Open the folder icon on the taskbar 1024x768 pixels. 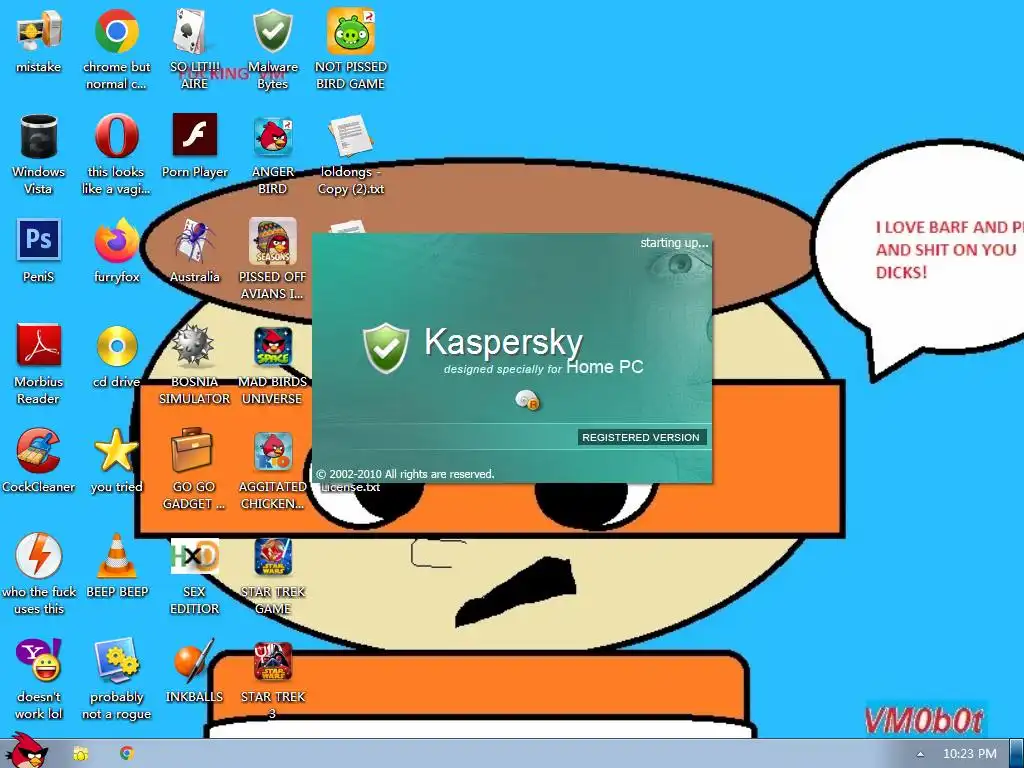(81, 754)
